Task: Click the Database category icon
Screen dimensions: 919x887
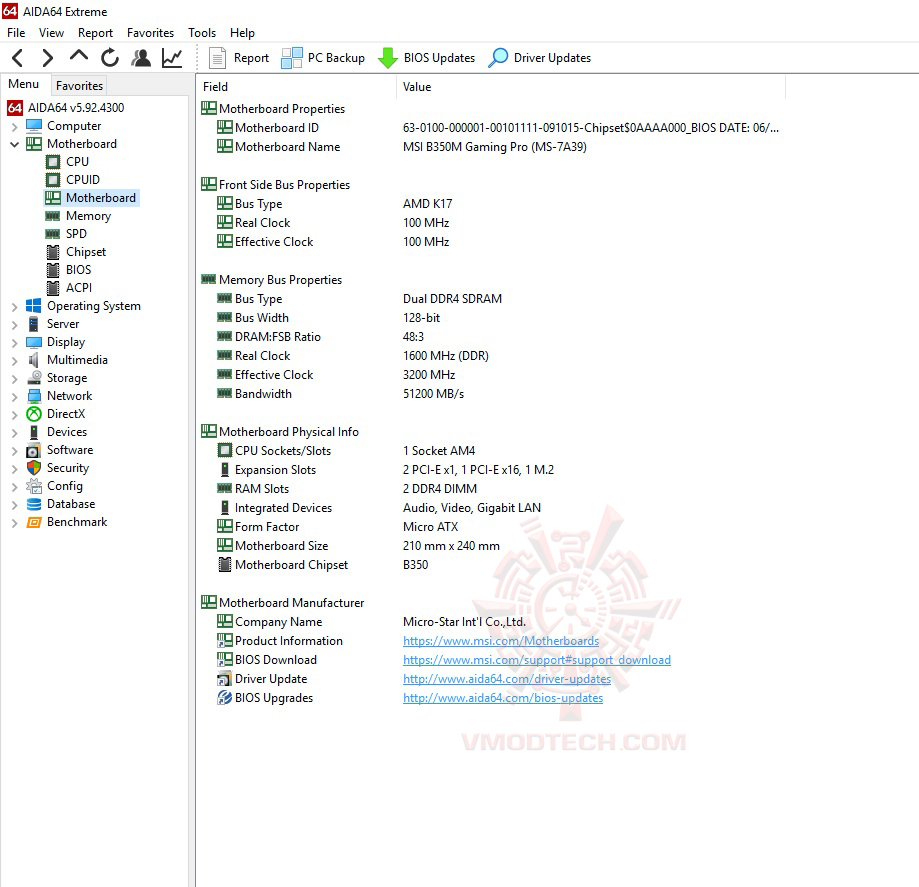Action: point(34,504)
